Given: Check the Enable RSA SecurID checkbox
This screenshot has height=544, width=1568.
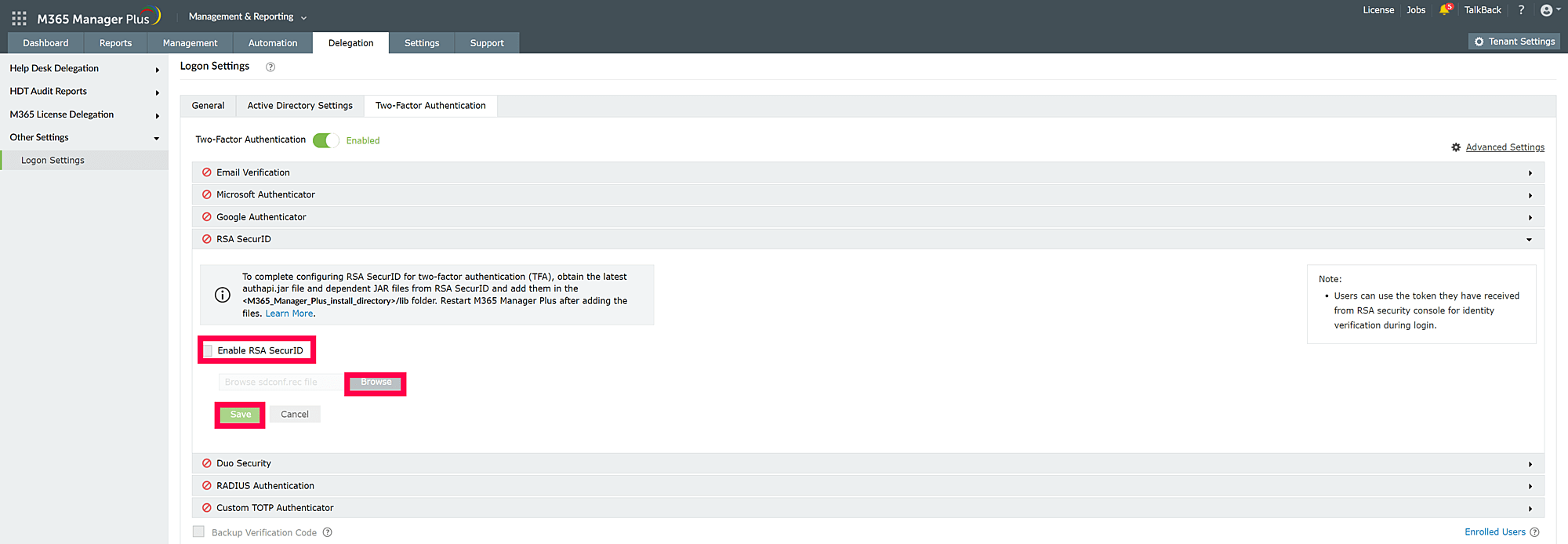Looking at the screenshot, I should point(208,350).
